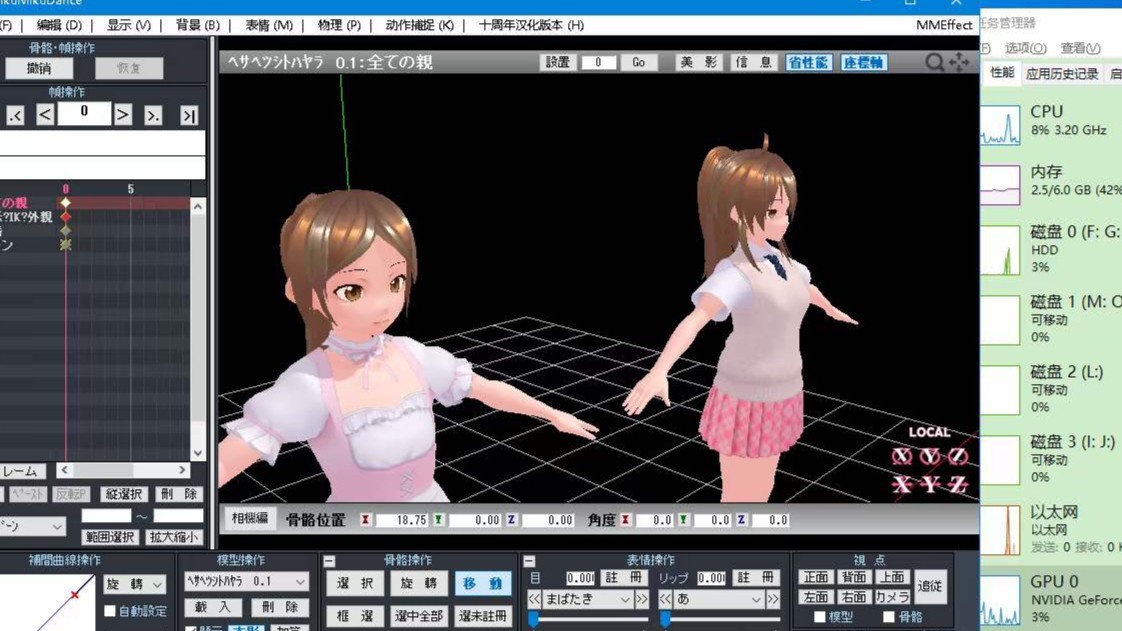
Task: Tick the 骨骼 checkbox in 視点 panel
Action: pos(888,617)
